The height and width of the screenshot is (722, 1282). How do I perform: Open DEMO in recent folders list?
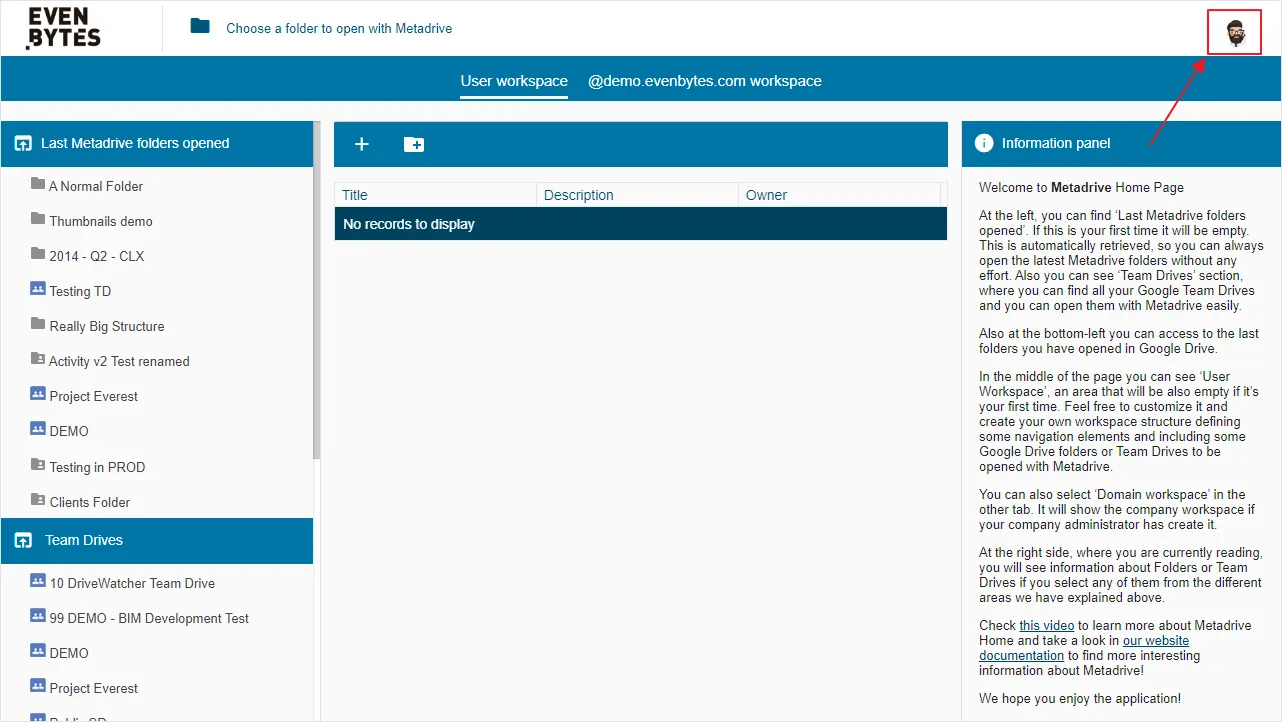click(69, 431)
